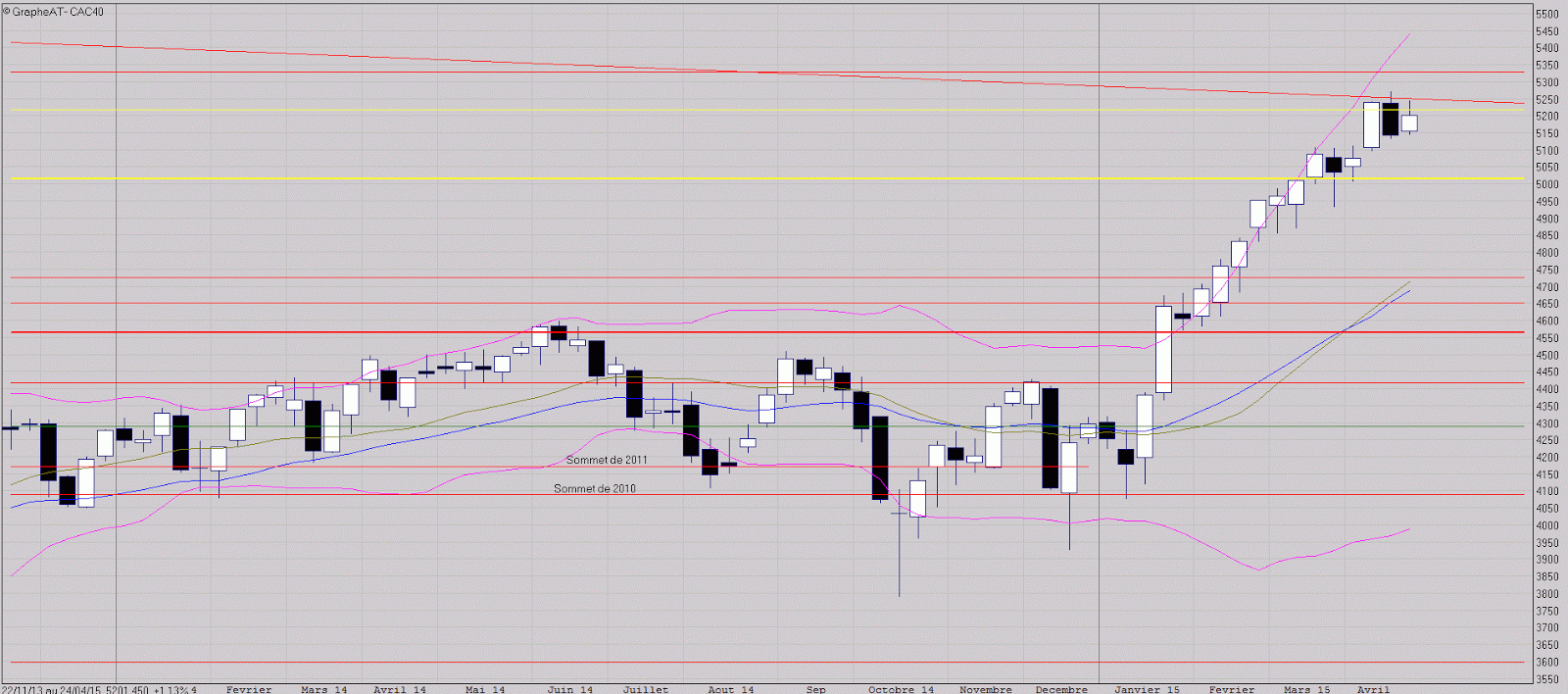Click the 4200 price scale value
1568x694 pixels.
pos(1547,458)
